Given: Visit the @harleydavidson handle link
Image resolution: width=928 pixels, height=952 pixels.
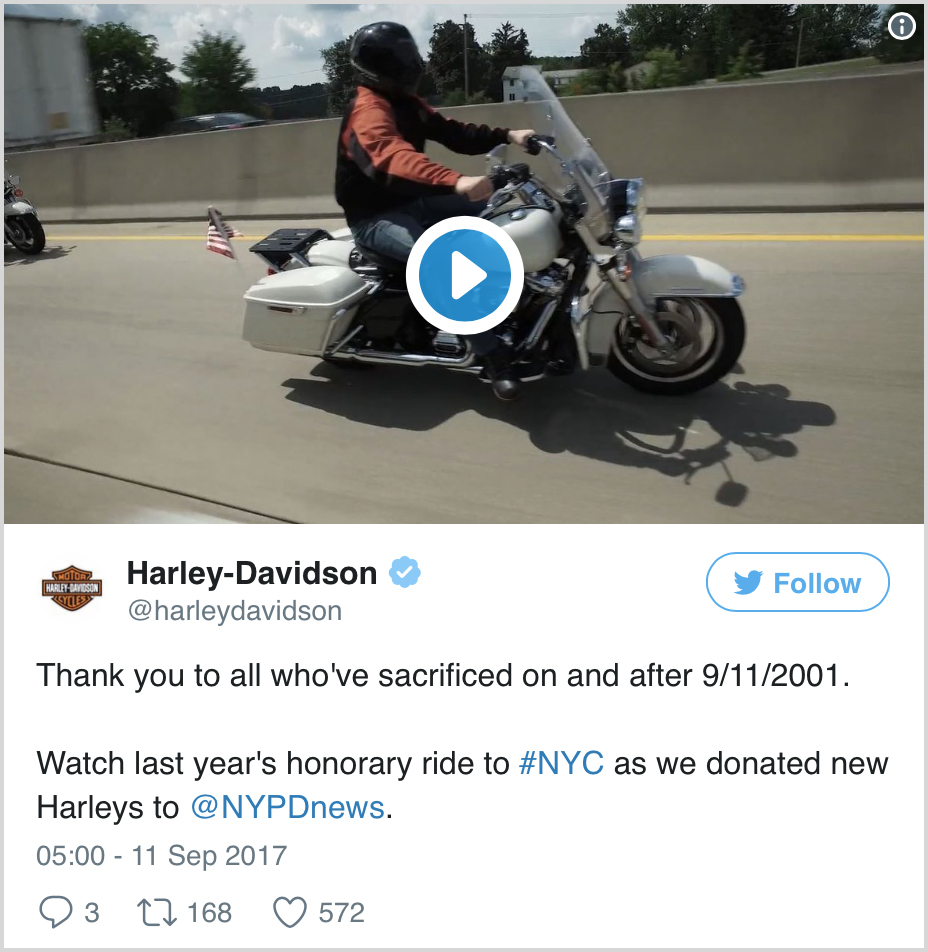Looking at the screenshot, I should (x=234, y=611).
